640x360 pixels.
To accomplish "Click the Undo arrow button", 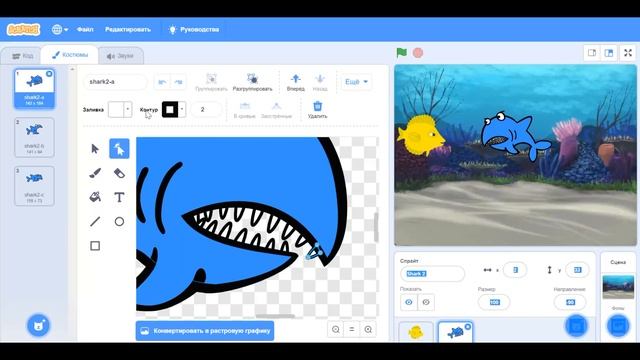I will 162,82.
